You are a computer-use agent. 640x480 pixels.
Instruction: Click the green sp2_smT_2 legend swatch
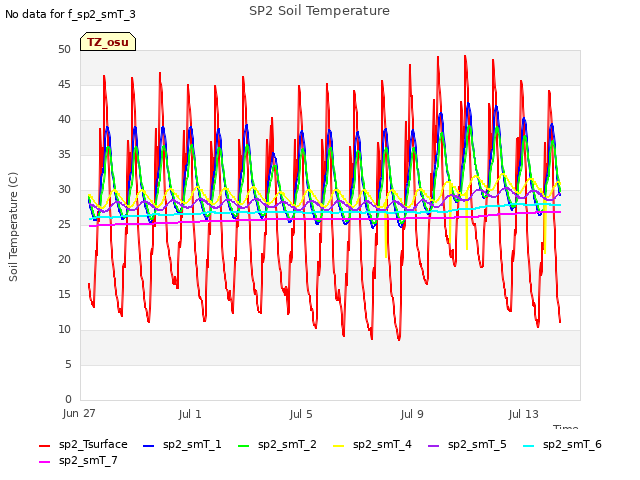pyautogui.click(x=243, y=446)
